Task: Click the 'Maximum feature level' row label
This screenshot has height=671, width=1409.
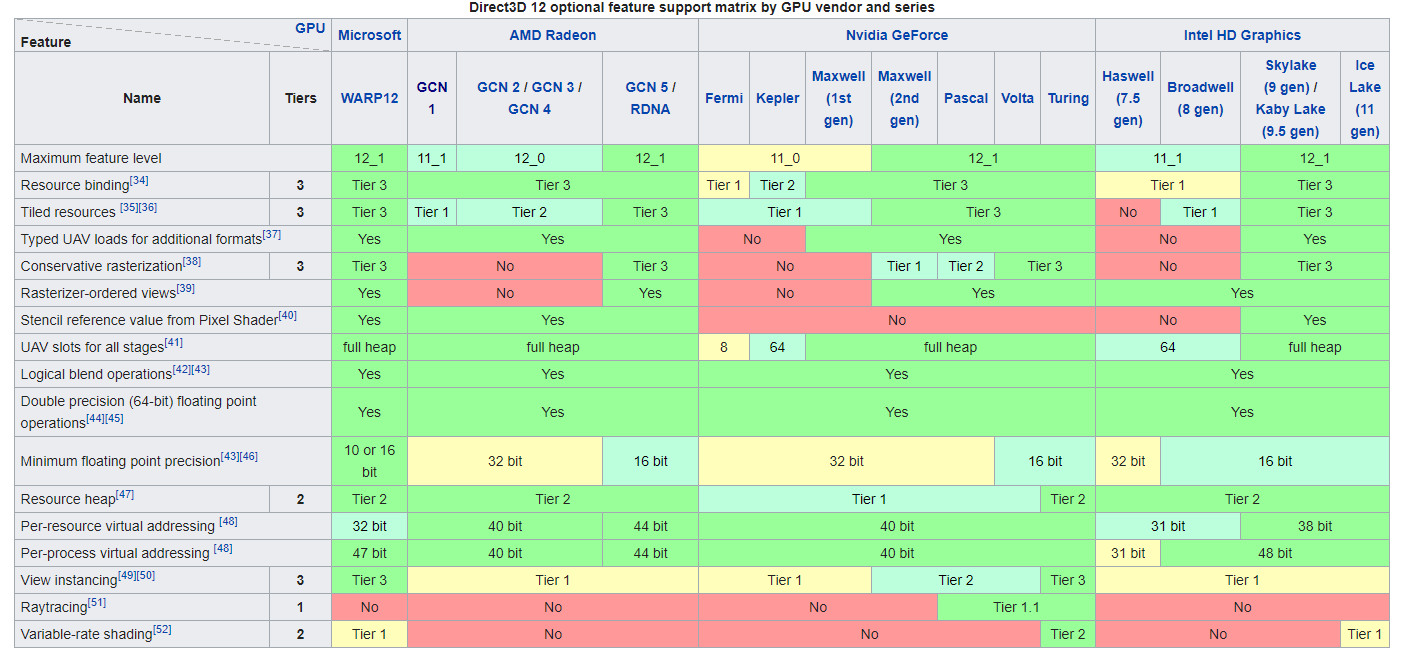Action: click(91, 158)
